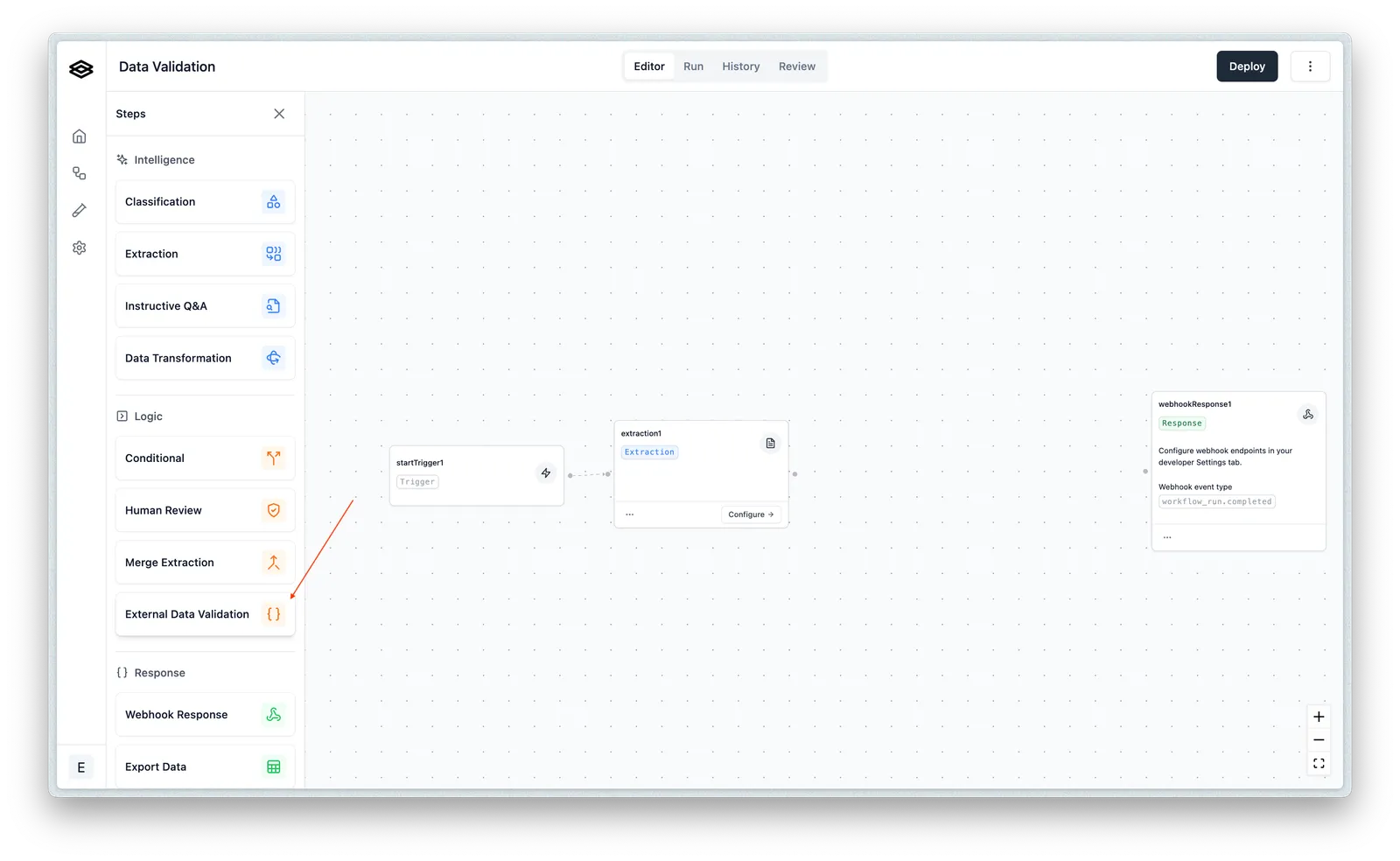Select the Data Transformation step card
This screenshot has height=861, width=1400.
pos(205,358)
